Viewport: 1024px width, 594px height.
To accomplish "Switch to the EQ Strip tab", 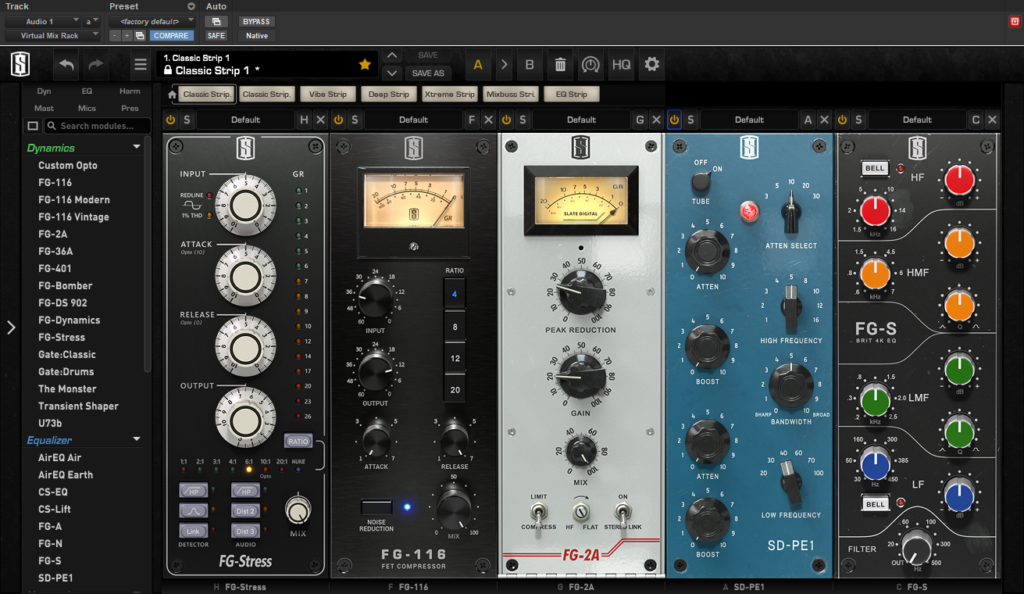I will (571, 95).
